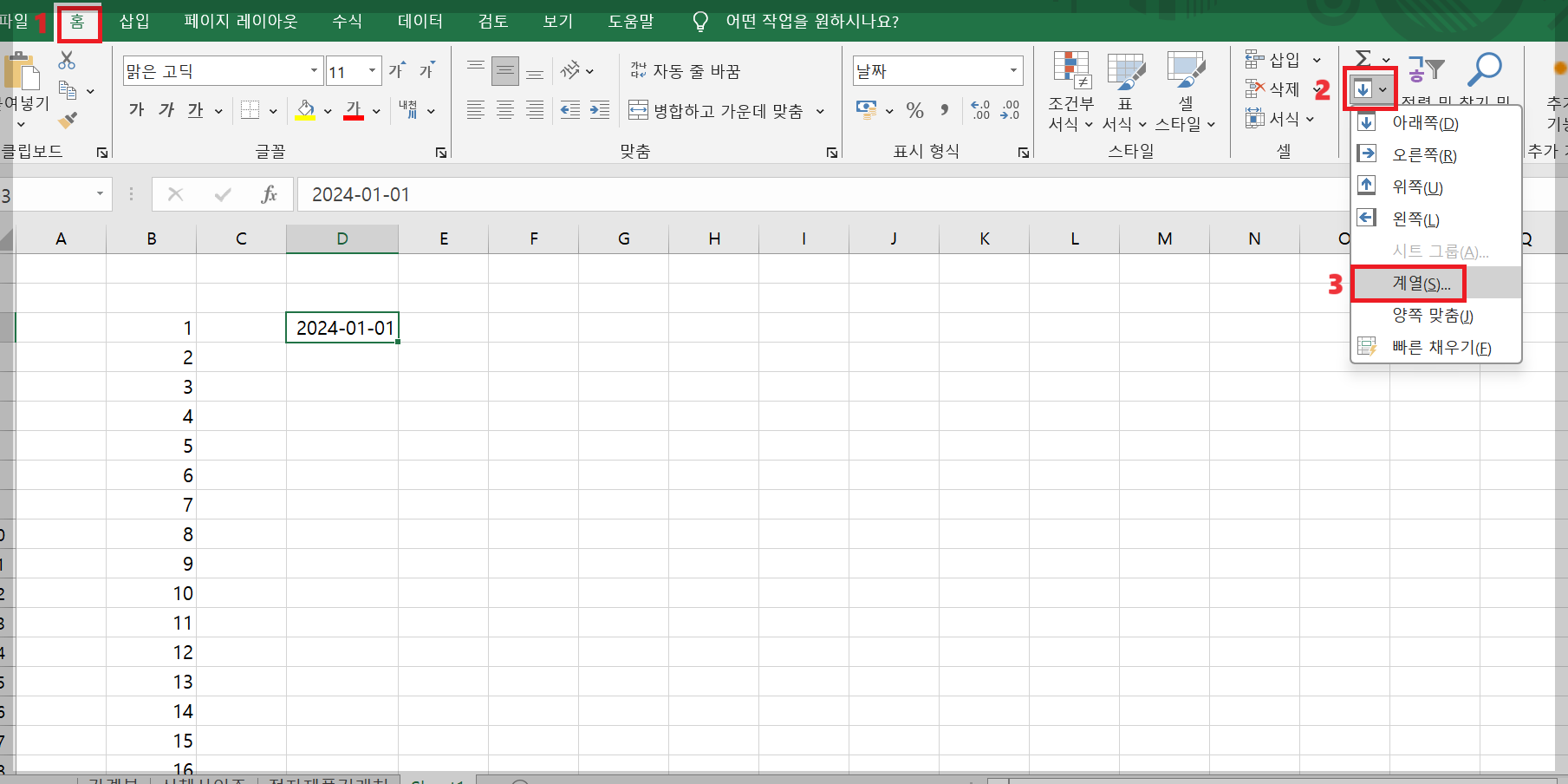This screenshot has width=1568, height=784.
Task: Apply yellow fill color bucket
Action: point(305,110)
